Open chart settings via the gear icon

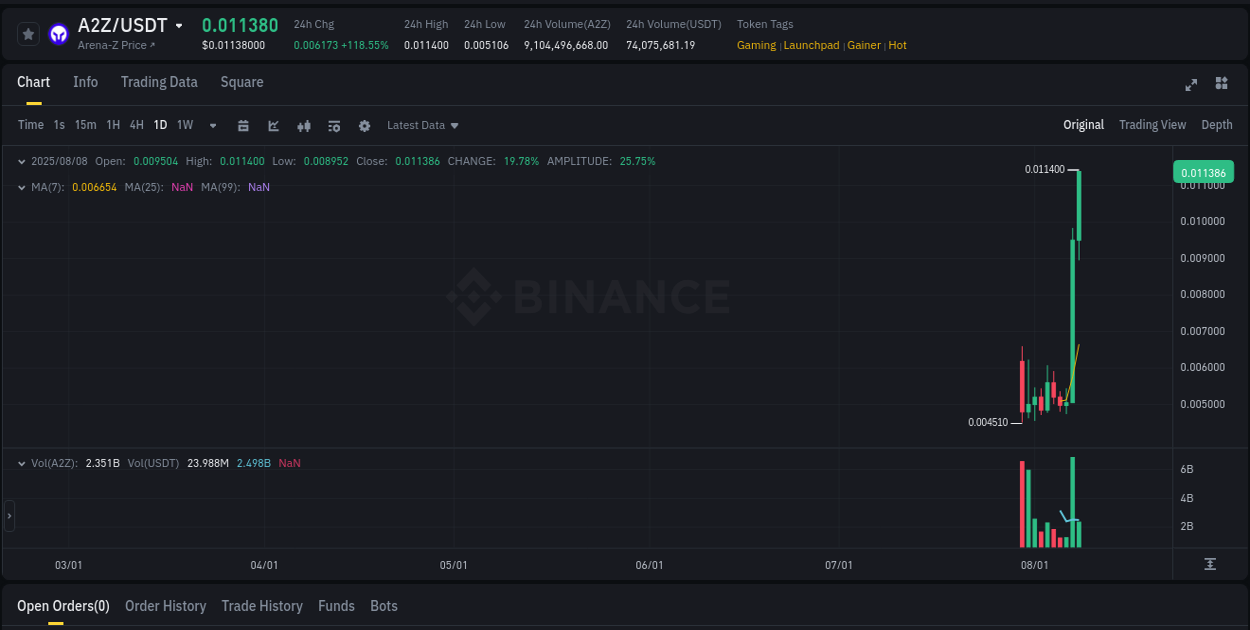[x=364, y=125]
